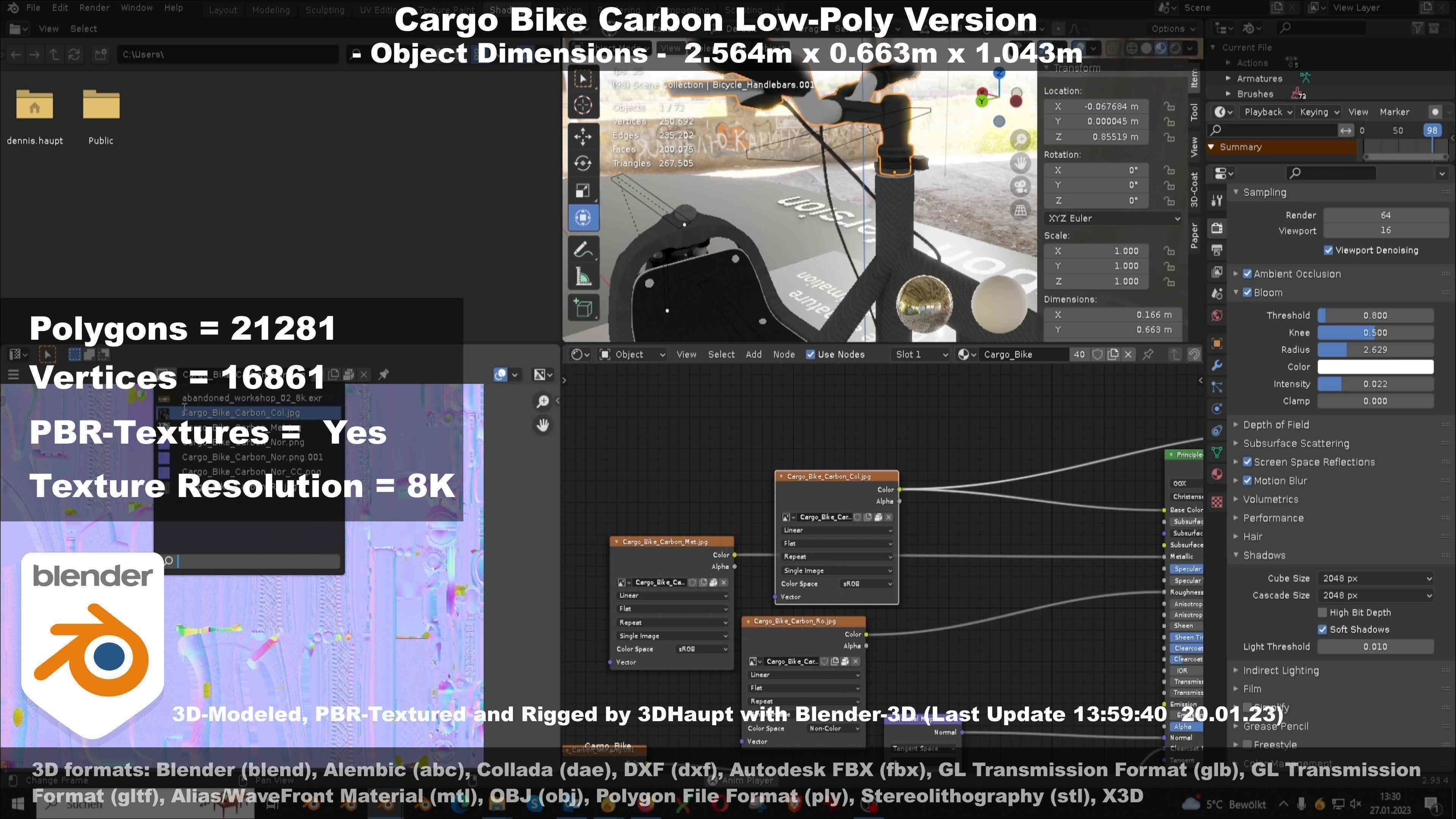Open the dennis.haupt folder
This screenshot has width=1456, height=819.
coord(35,118)
